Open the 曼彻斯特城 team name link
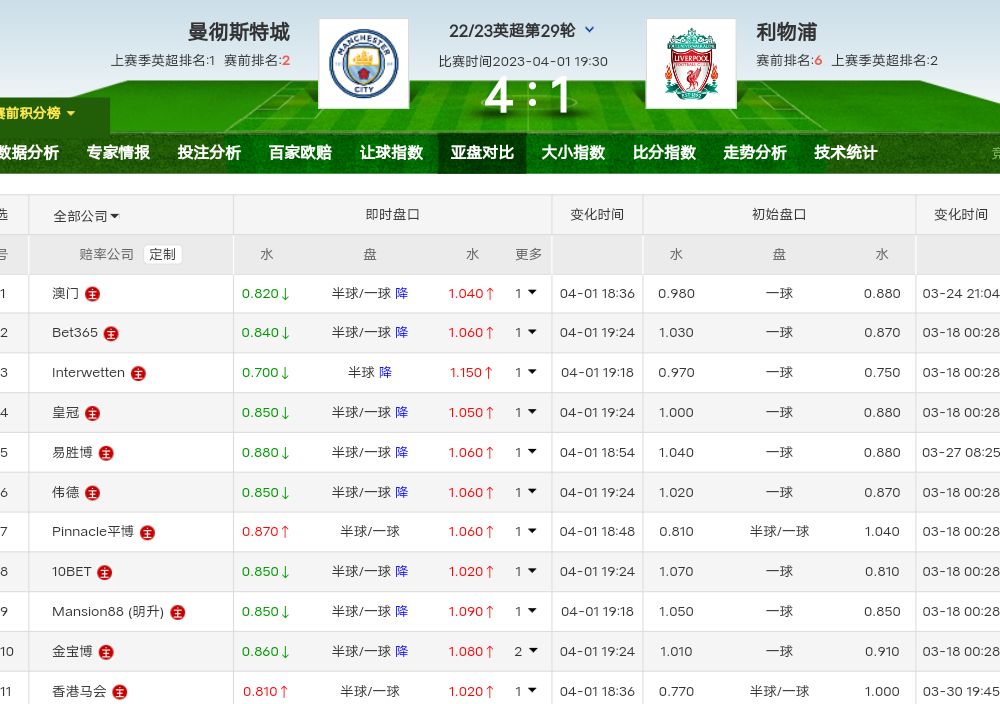Screen dimensions: 1000x704 [x=239, y=32]
